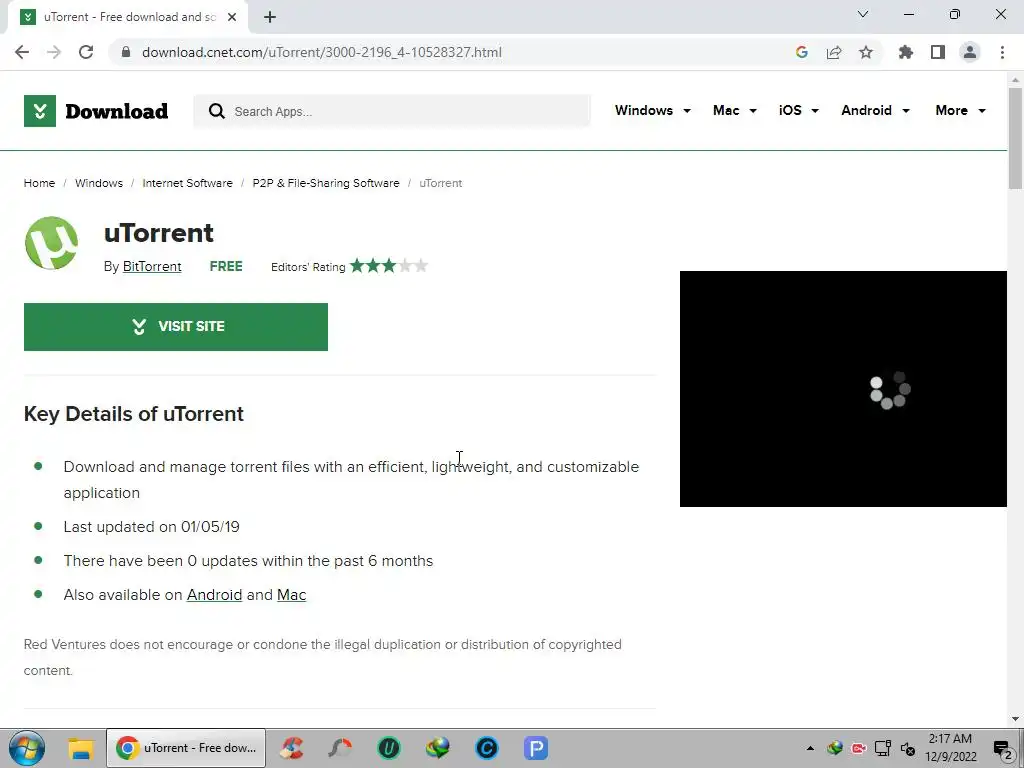Expand the Windows dropdown menu
Screen dimensions: 1024x768
pyautogui.click(x=652, y=110)
